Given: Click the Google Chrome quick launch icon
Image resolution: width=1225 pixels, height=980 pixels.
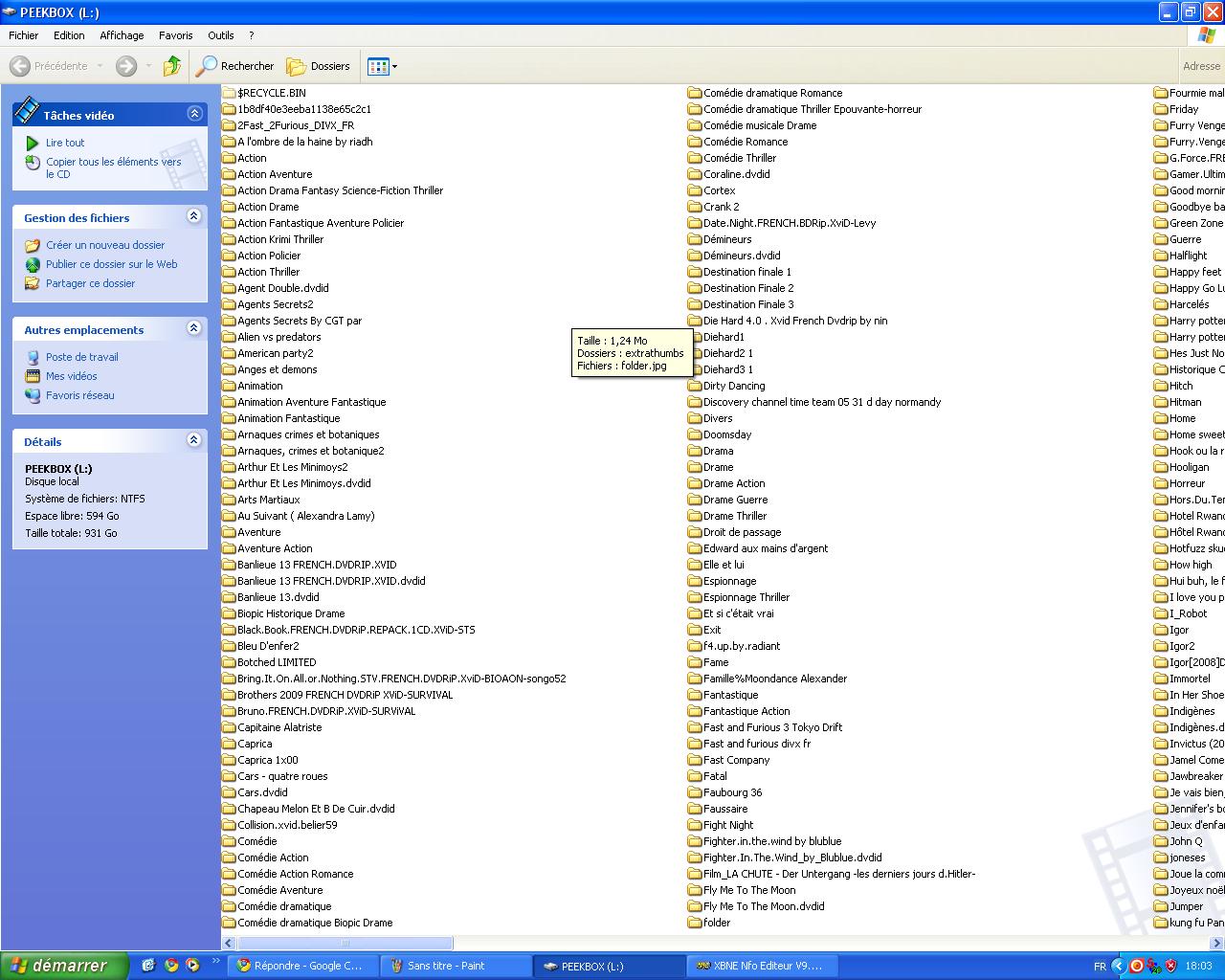Looking at the screenshot, I should tap(171, 966).
